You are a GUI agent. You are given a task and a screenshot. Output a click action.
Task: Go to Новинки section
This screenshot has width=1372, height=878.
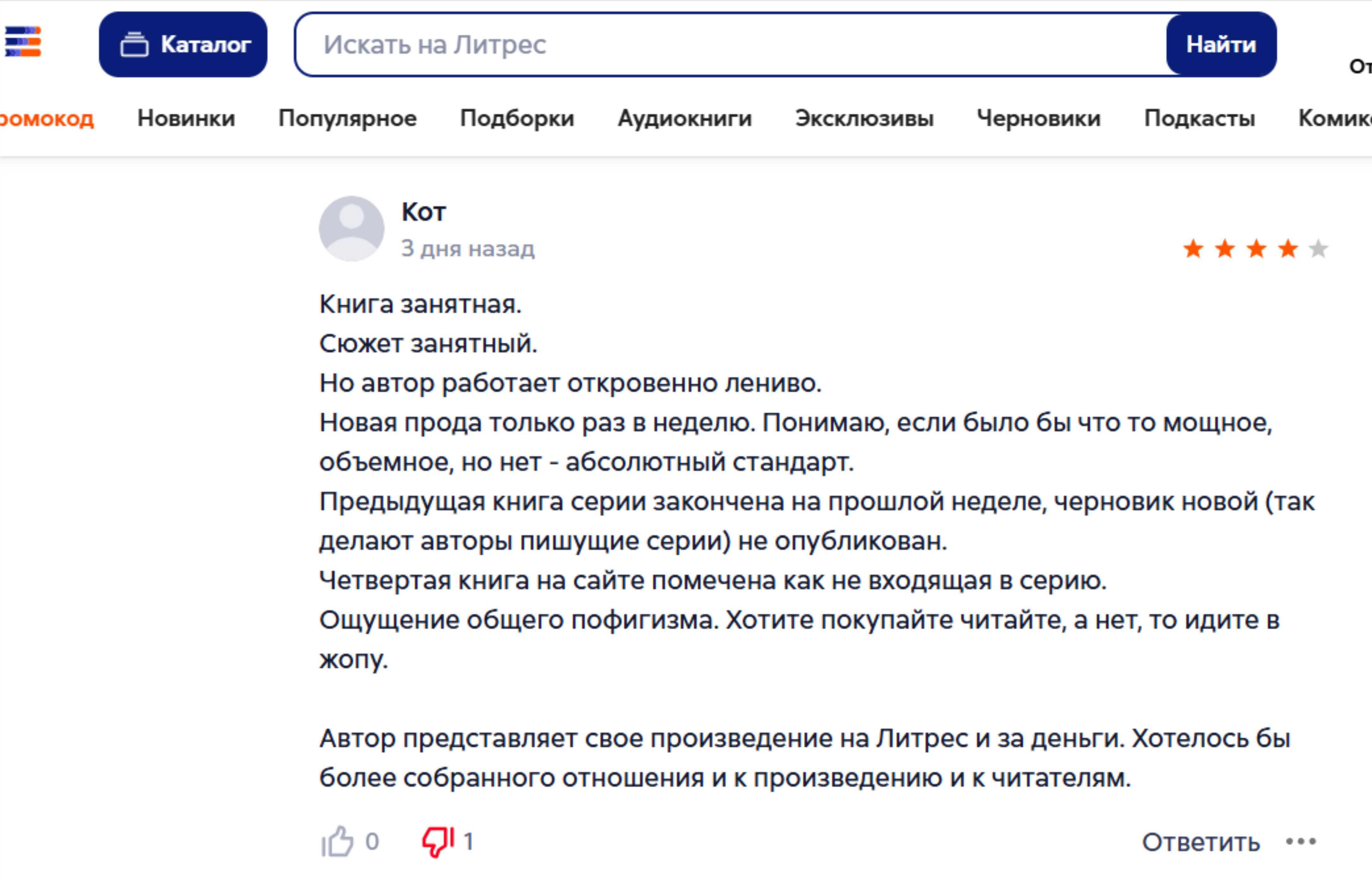[x=186, y=118]
